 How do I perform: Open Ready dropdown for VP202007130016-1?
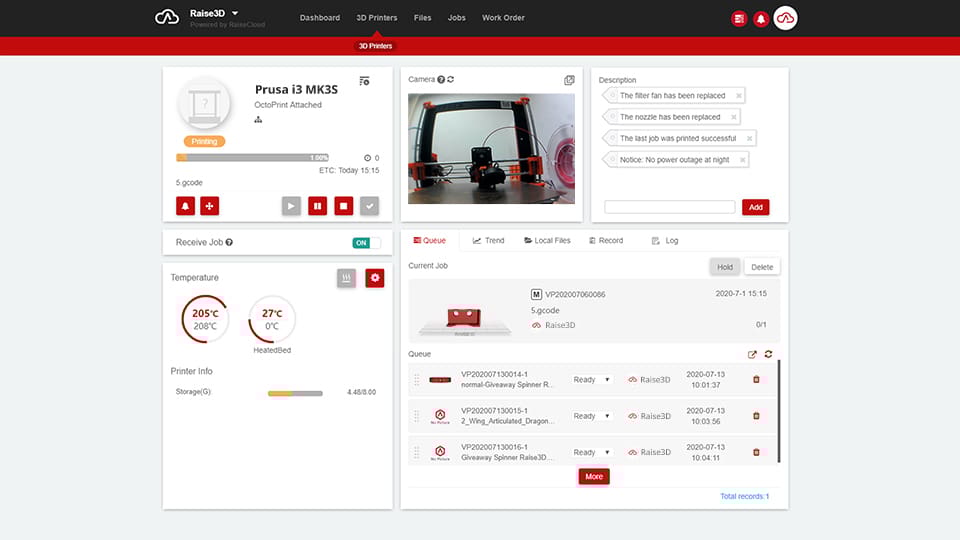[591, 452]
